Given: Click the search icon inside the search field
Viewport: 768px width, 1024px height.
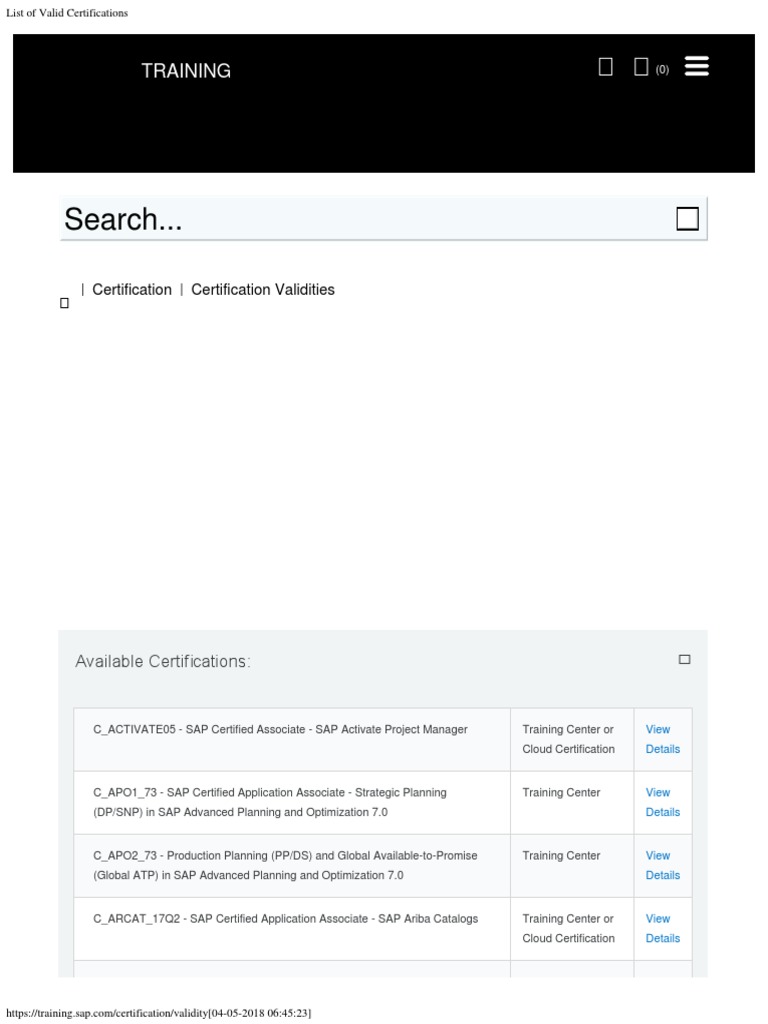Looking at the screenshot, I should [x=687, y=219].
